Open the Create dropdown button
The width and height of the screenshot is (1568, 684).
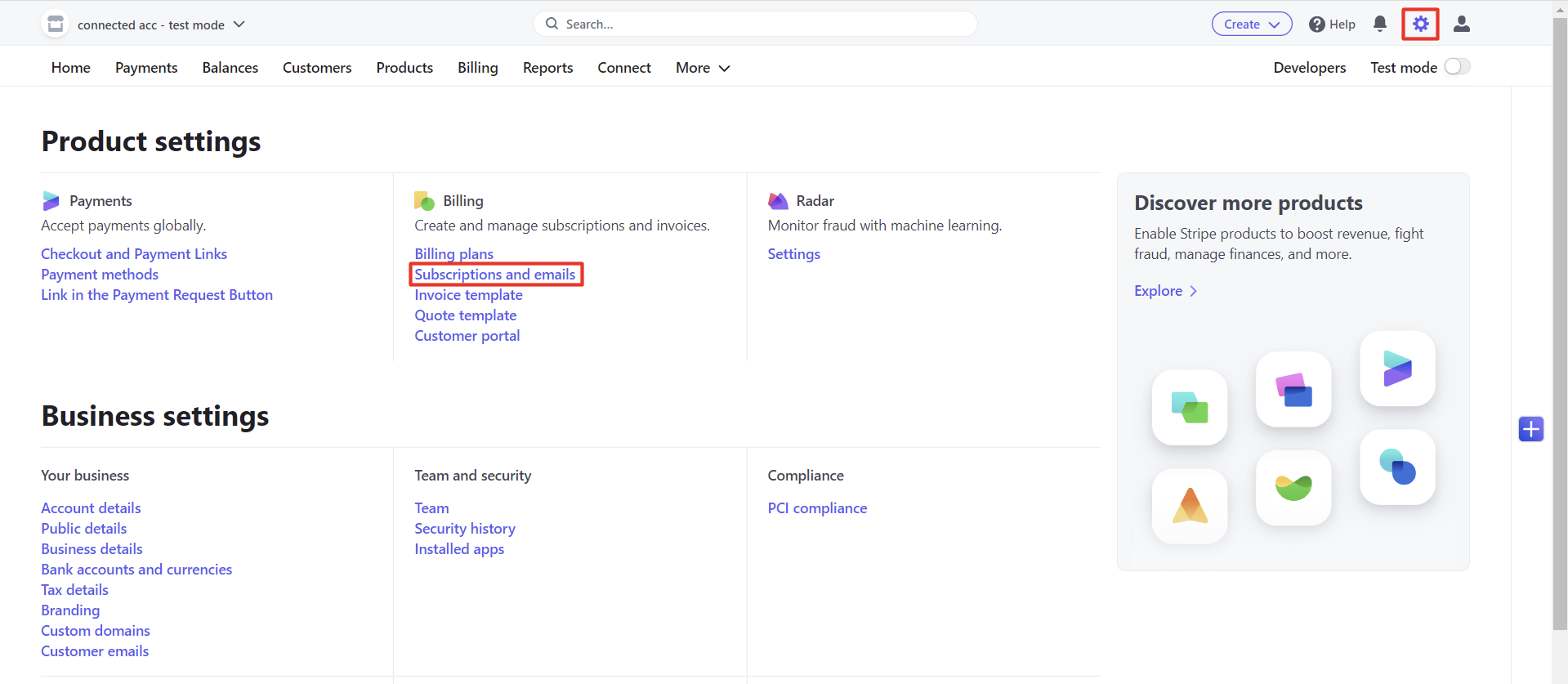coord(1252,24)
